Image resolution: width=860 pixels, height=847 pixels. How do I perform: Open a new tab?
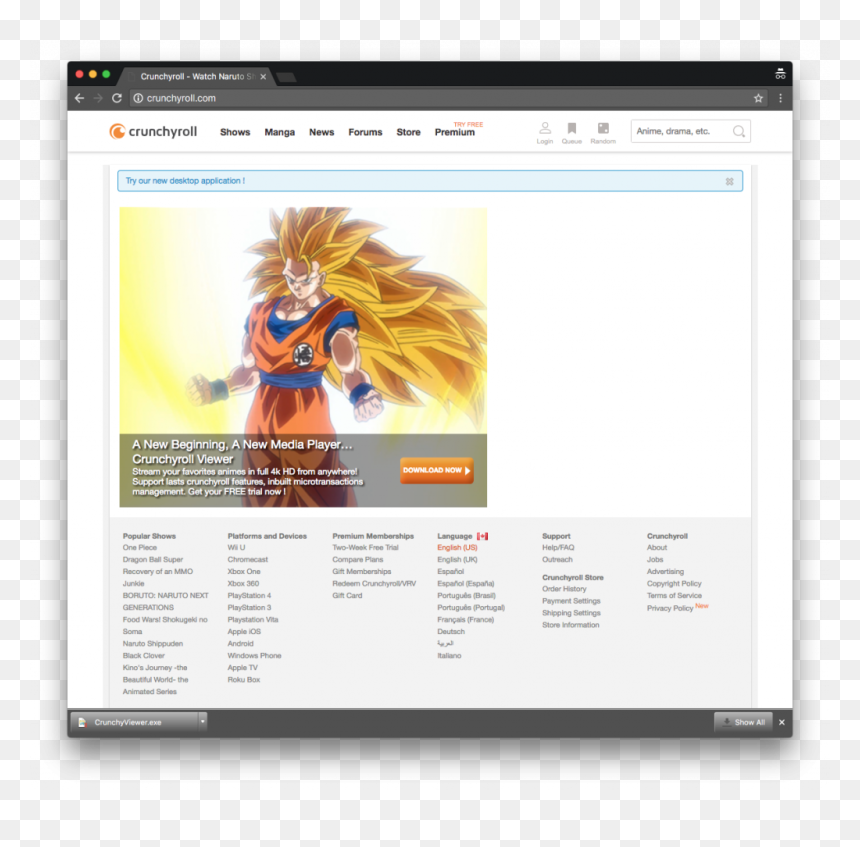click(x=286, y=77)
